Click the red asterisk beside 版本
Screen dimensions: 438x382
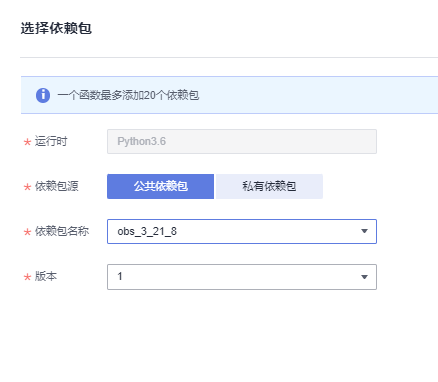(27, 277)
